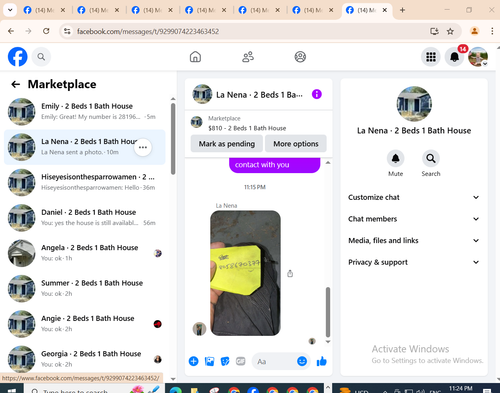The width and height of the screenshot is (500, 393).
Task: Switch to the fourth browser tab
Action: point(206,10)
